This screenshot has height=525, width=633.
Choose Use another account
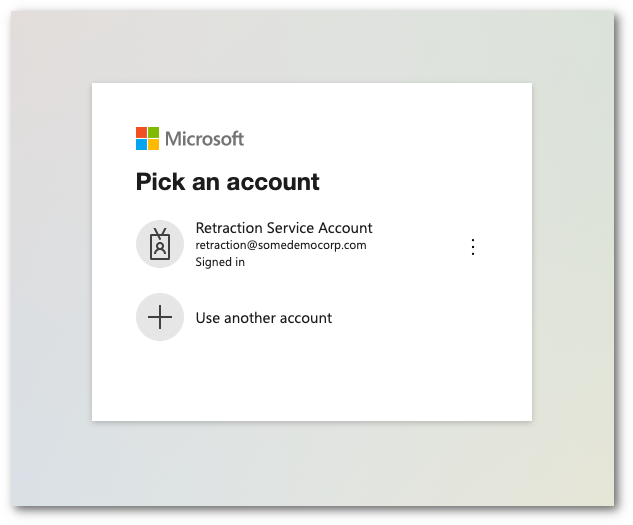[264, 318]
